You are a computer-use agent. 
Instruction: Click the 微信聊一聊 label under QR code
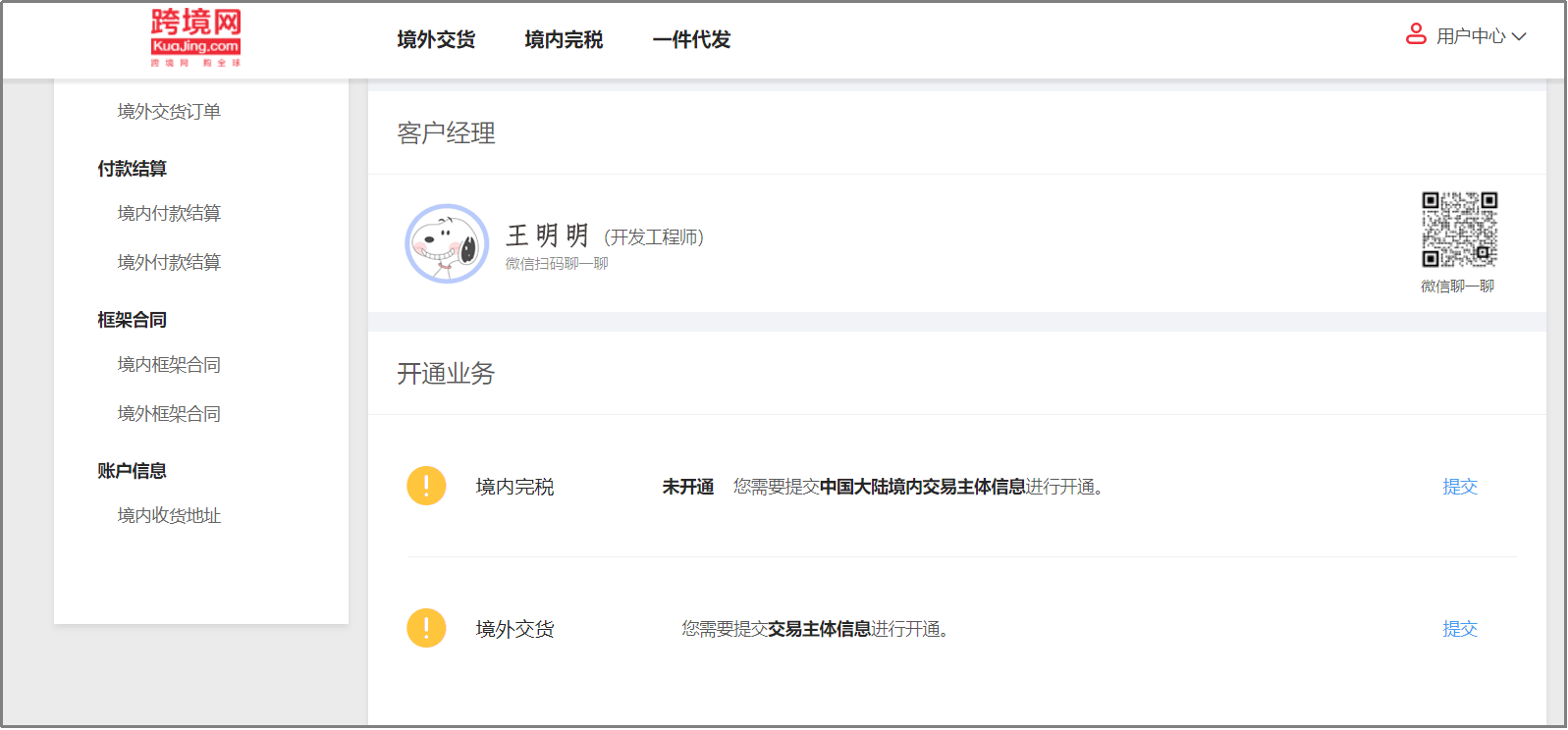(x=1457, y=287)
